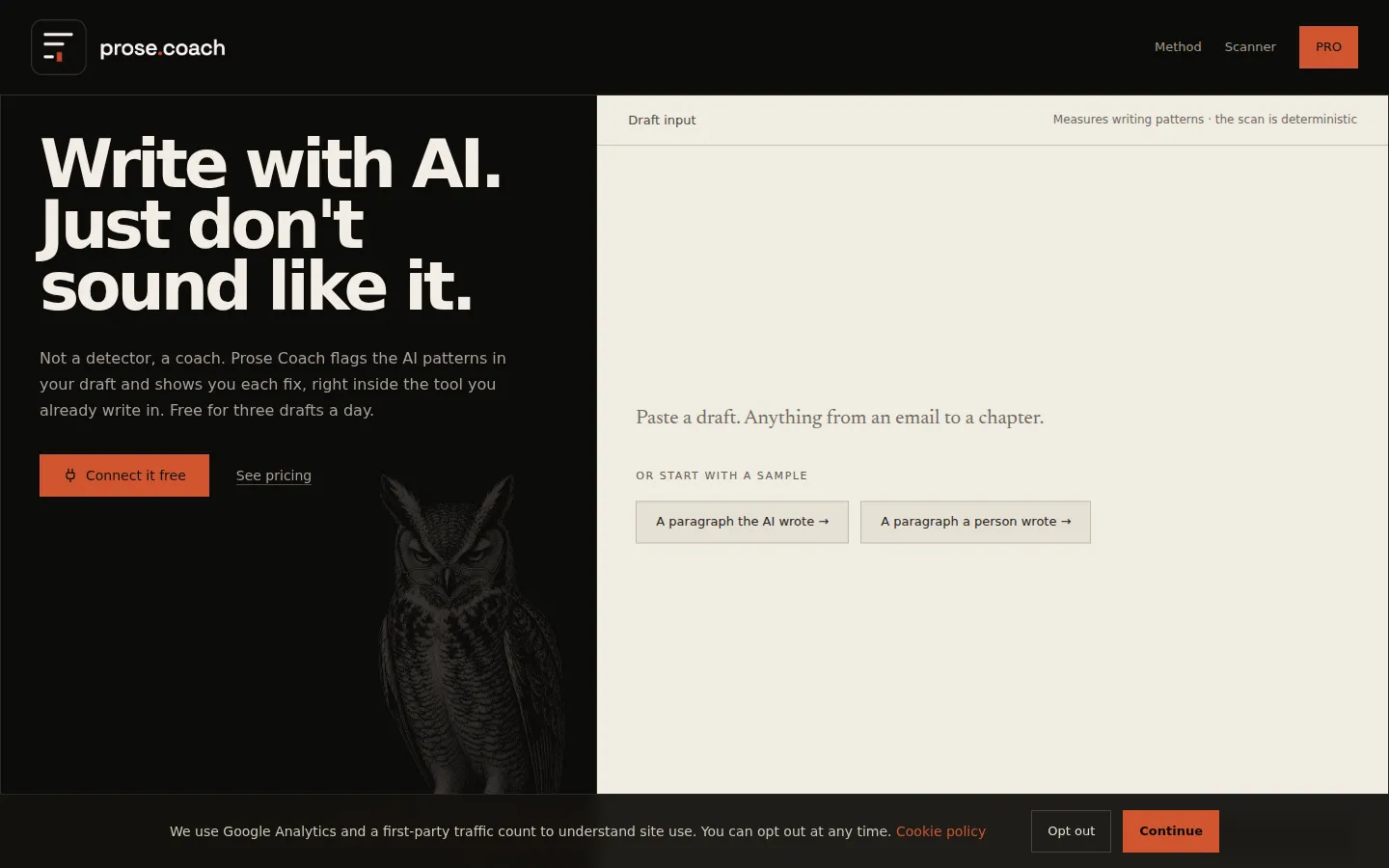1389x868 pixels.
Task: Follow the See pricing link
Action: pyautogui.click(x=274, y=475)
